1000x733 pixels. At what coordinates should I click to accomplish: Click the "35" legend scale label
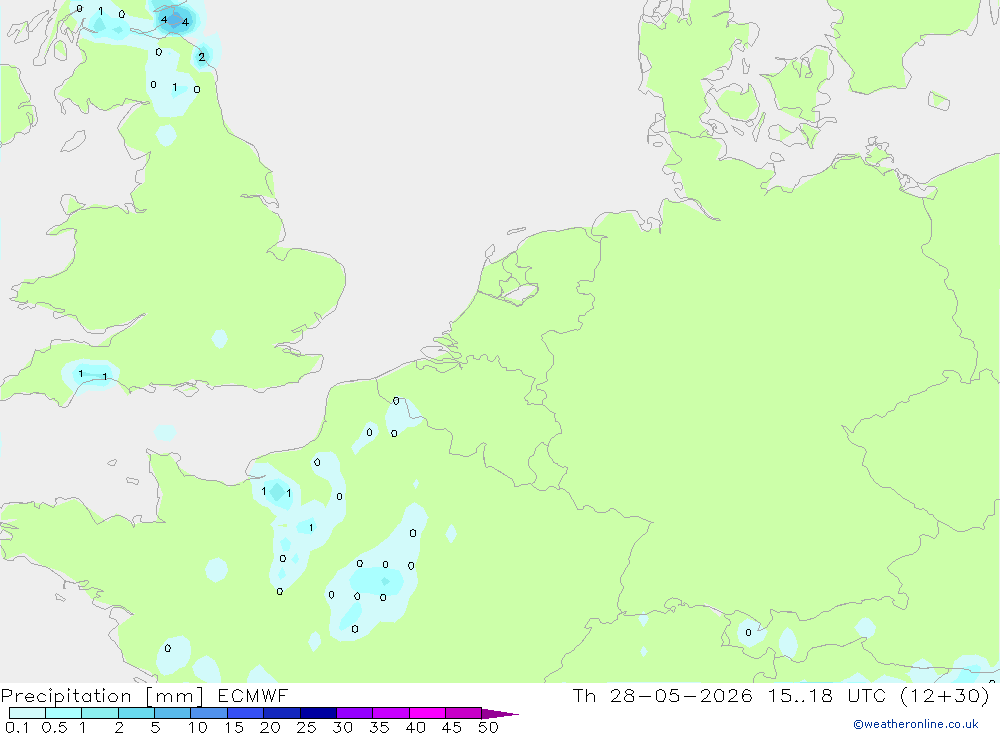(x=379, y=727)
